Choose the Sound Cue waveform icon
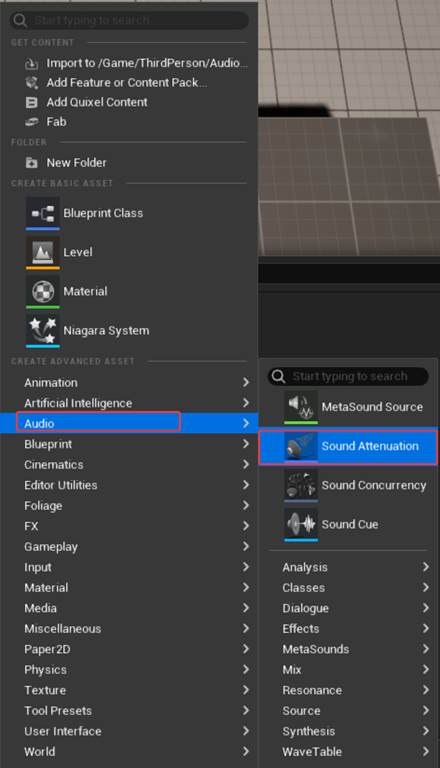 tap(301, 525)
